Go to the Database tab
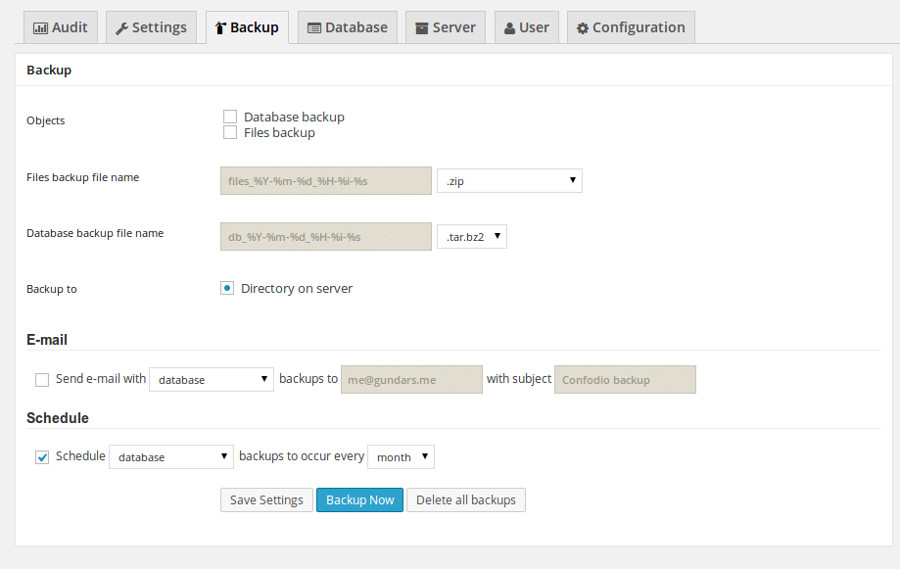Viewport: 900px width, 569px height. (x=347, y=28)
